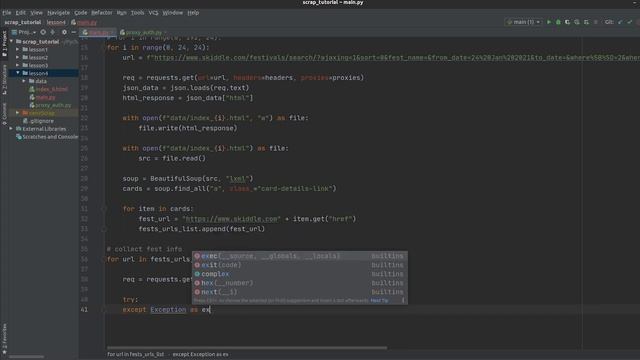
Task: Click 'except Exception as ex' bottom breadcrumb
Action: pyautogui.click(x=200, y=354)
